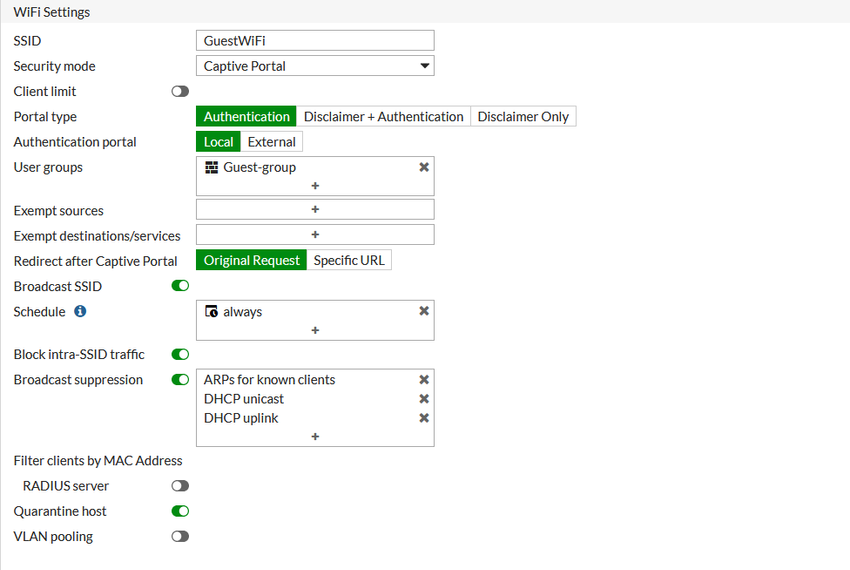
Task: Remove Guest-group from User groups
Action: point(424,167)
